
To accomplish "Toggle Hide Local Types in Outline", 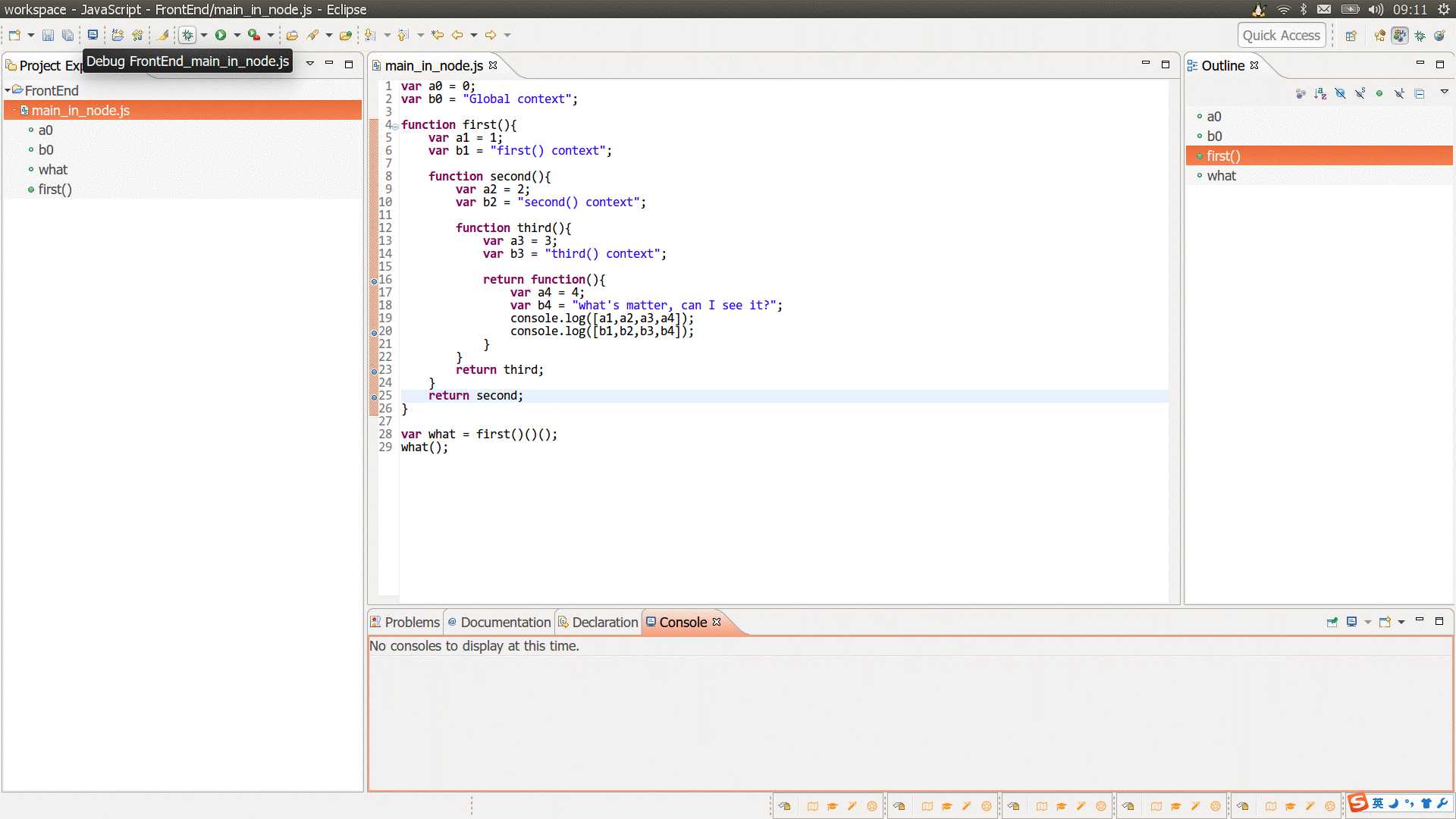I will point(1399,93).
